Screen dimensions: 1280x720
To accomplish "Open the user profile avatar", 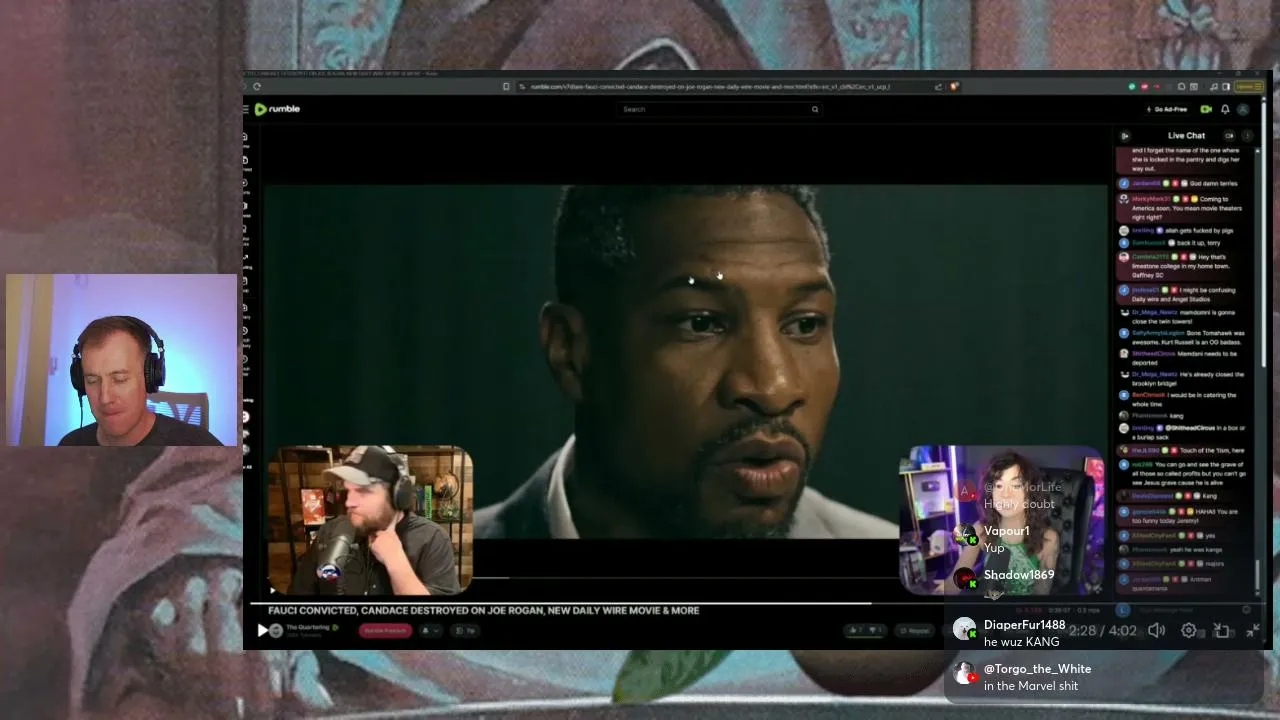I will [1243, 109].
